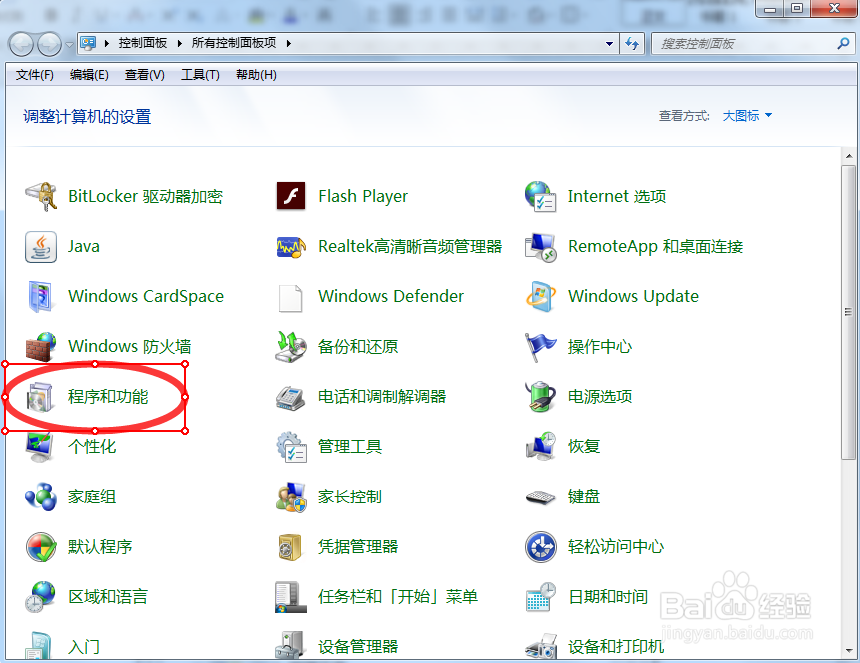Open the Realtek高清晰音频管理器 icon

click(291, 247)
